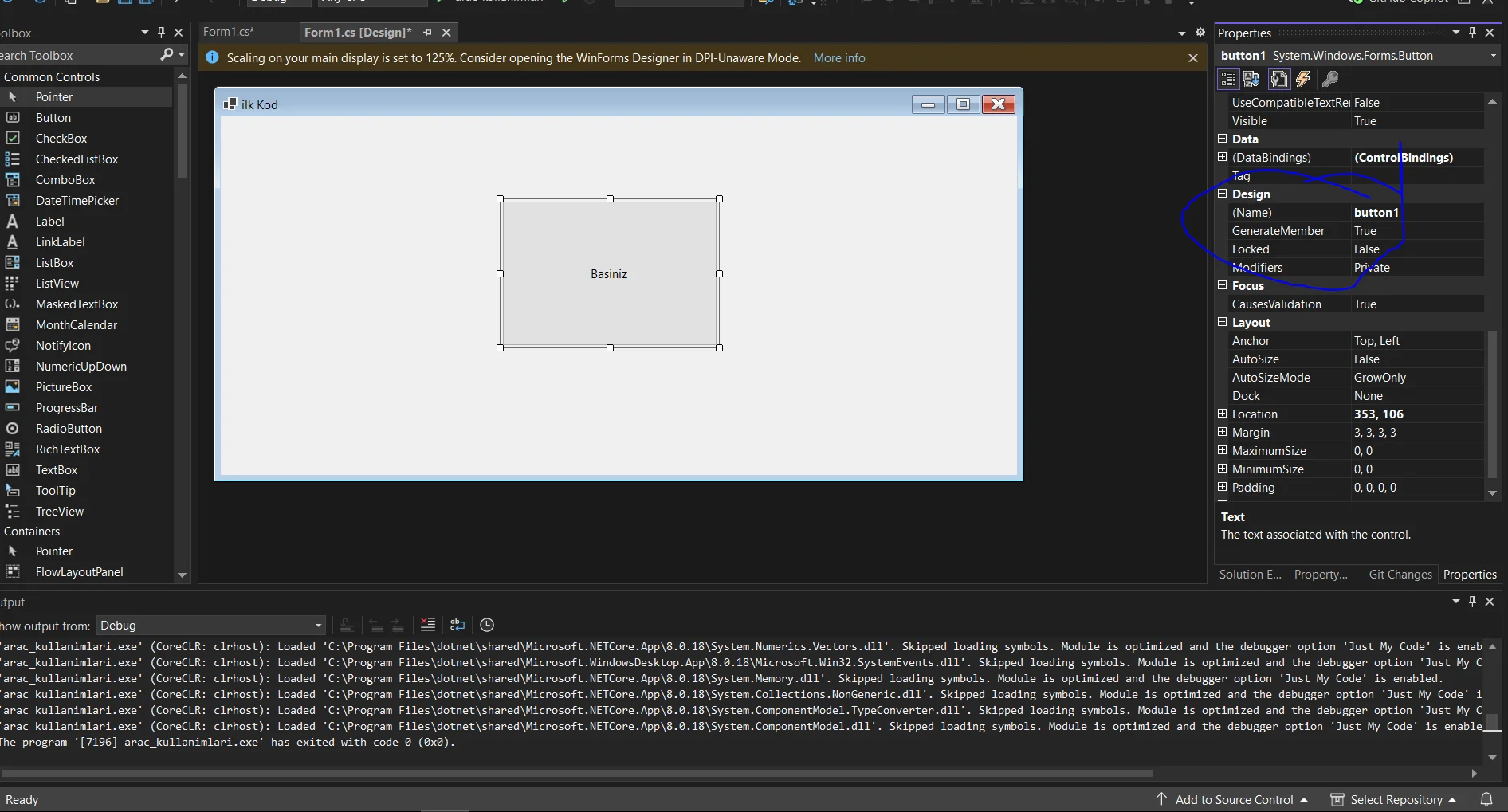Show the Events lightning bolt list
The image size is (1508, 812).
click(x=1303, y=79)
